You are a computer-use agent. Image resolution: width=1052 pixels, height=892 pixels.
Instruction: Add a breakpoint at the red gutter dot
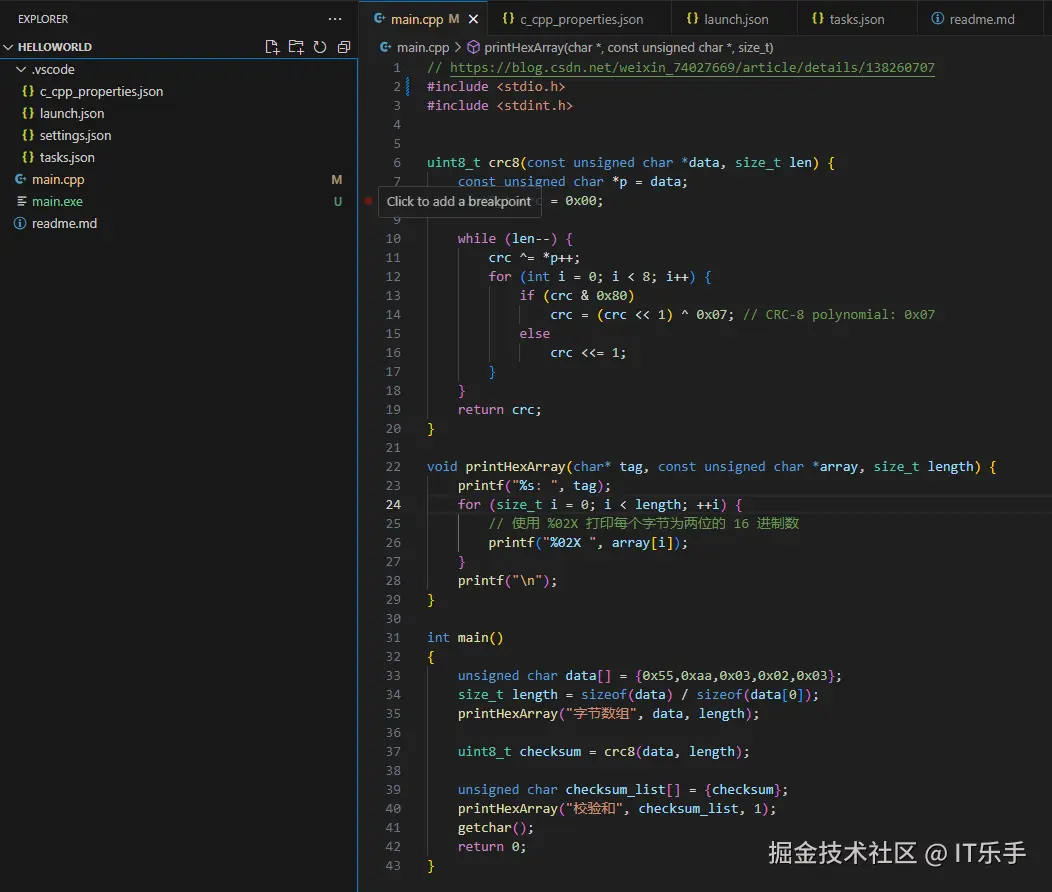[x=368, y=201]
